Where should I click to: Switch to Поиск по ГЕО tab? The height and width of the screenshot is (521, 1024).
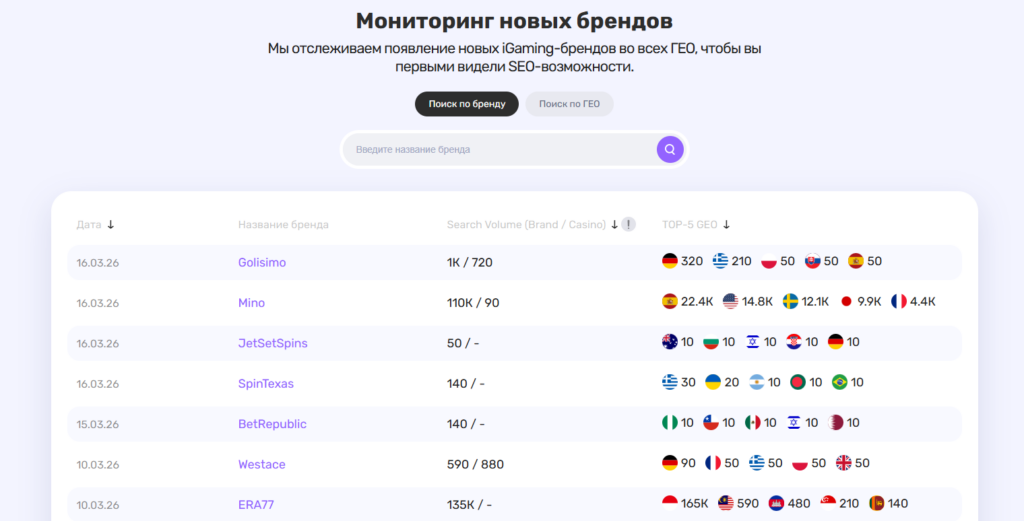coord(569,104)
